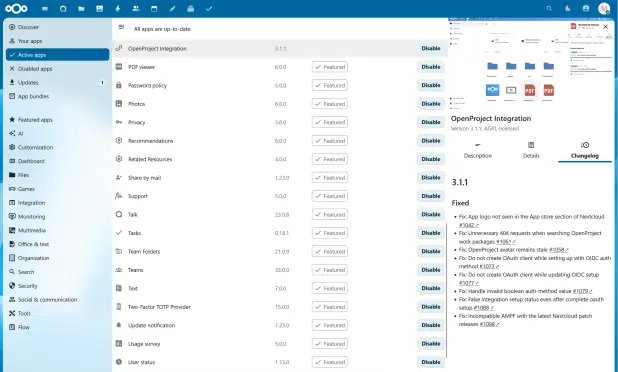
Task: Go to Disabled apps in sidebar
Action: [58, 69]
